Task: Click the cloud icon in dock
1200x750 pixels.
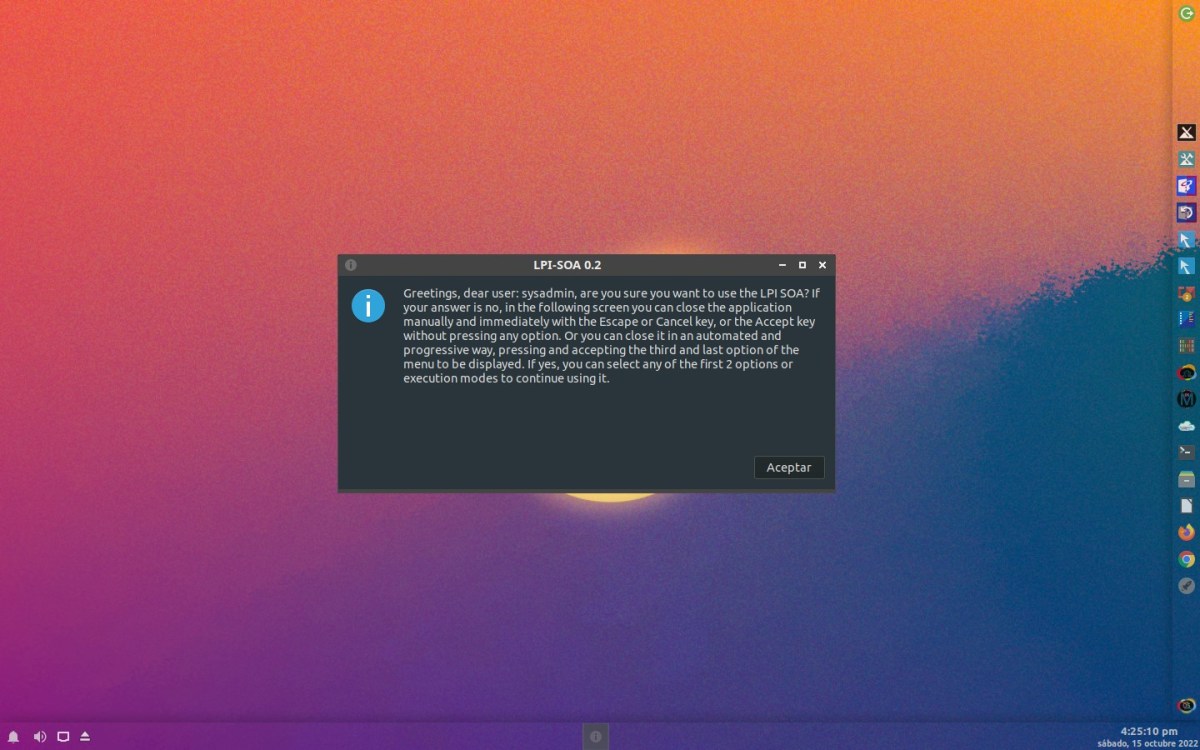Action: point(1186,425)
